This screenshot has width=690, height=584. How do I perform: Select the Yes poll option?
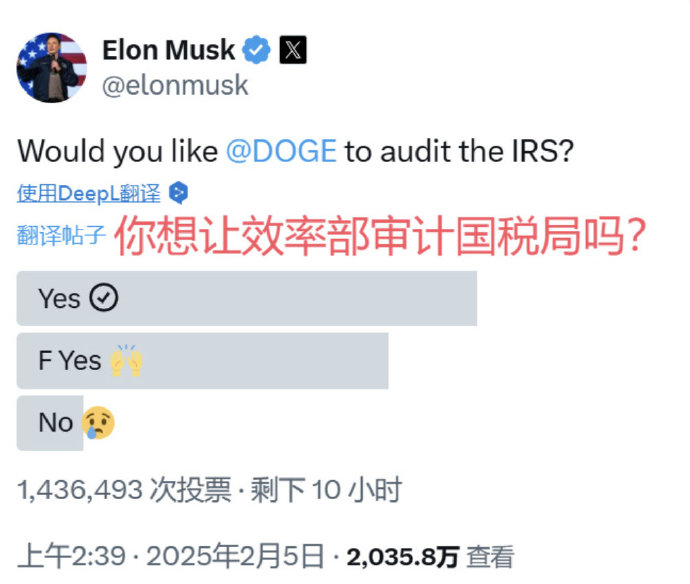247,298
